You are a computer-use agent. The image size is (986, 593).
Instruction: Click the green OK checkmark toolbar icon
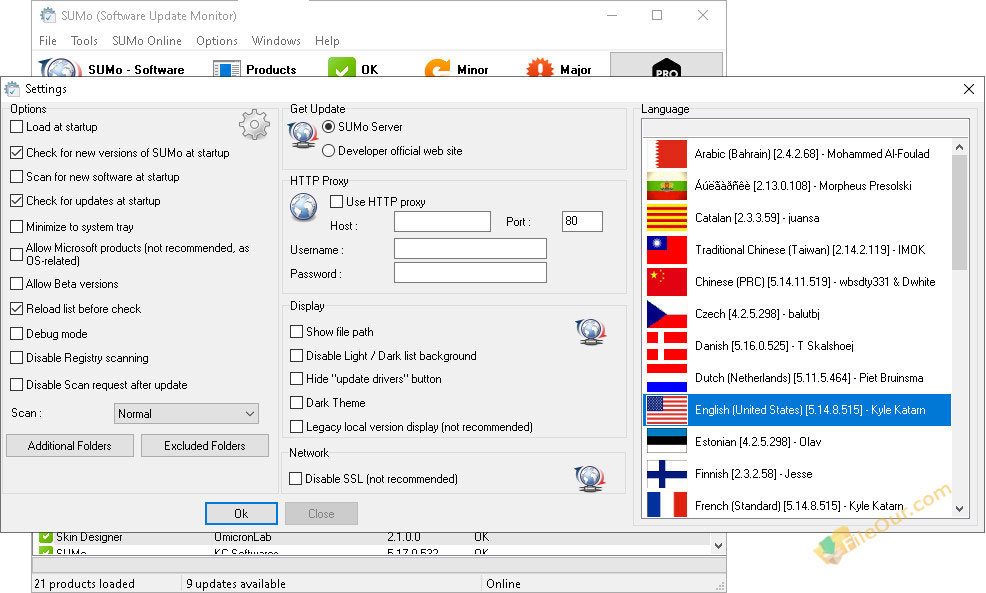(341, 67)
